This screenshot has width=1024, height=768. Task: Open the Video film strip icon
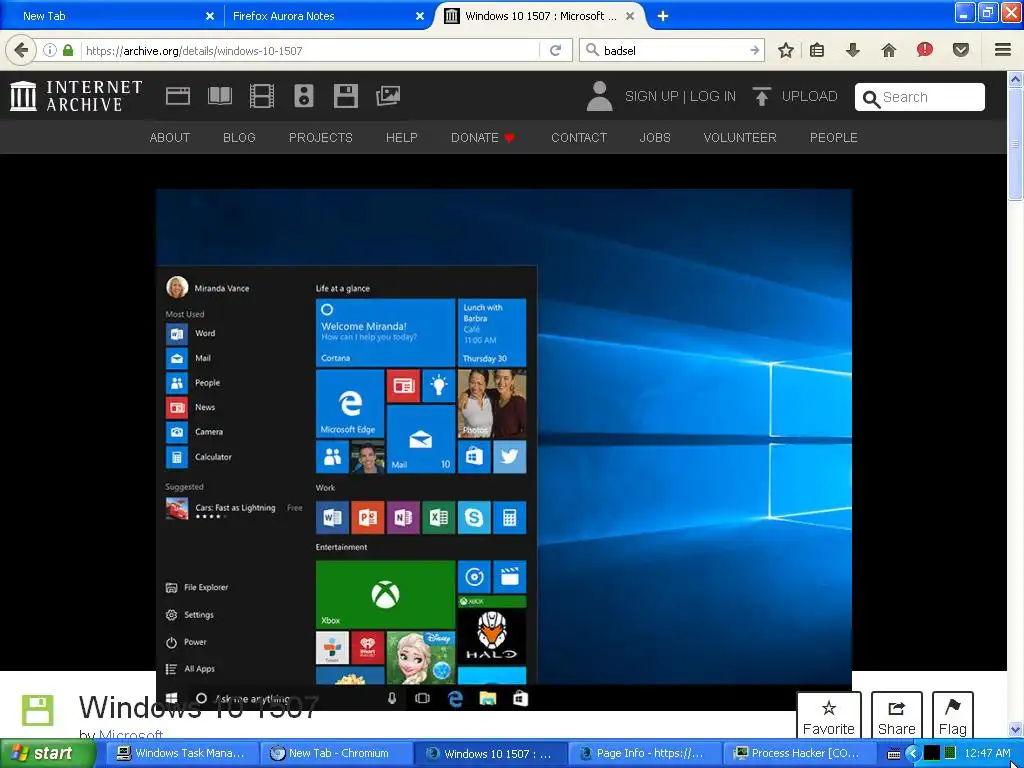(261, 96)
